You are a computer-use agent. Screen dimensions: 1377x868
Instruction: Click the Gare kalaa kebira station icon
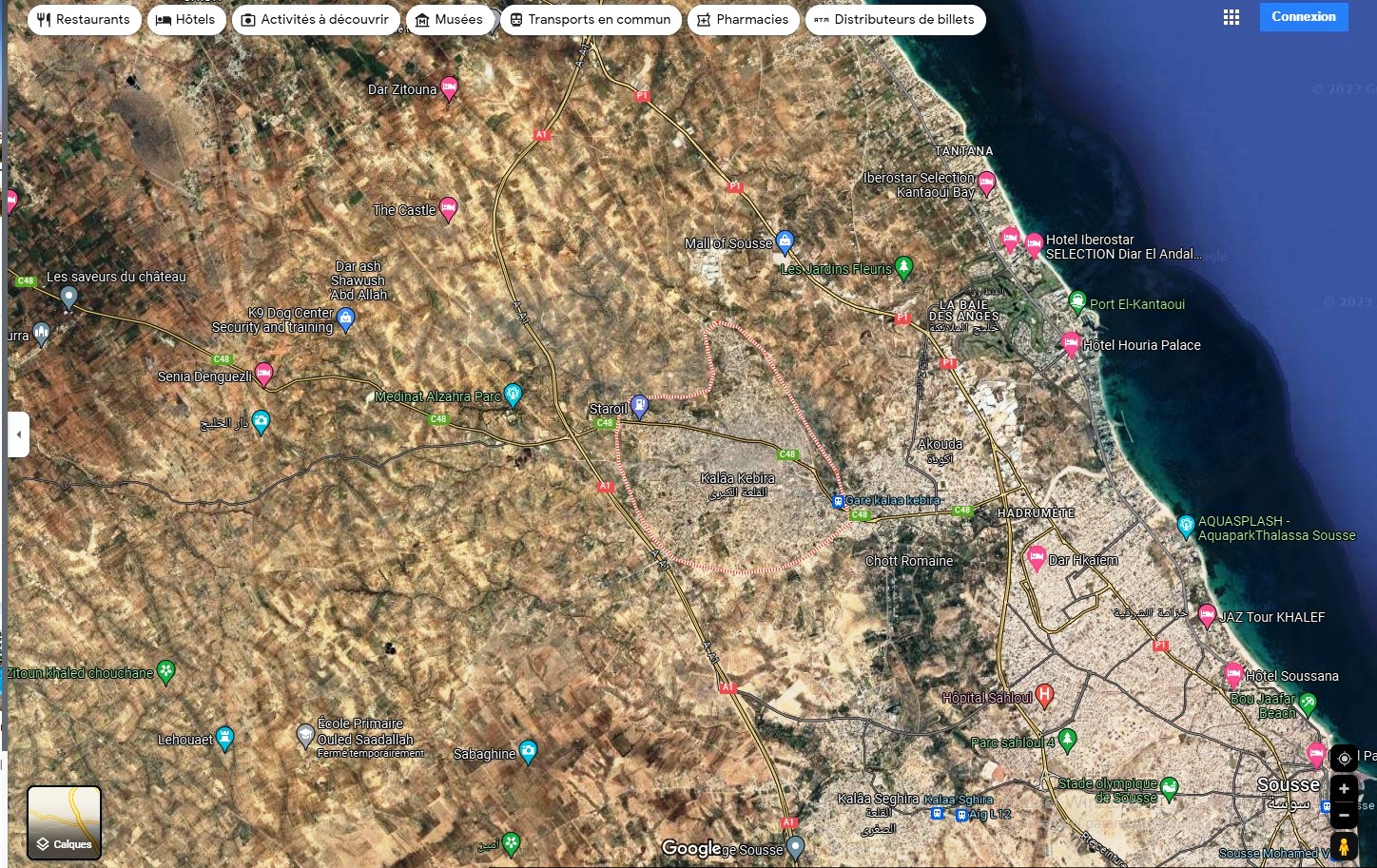(x=838, y=501)
